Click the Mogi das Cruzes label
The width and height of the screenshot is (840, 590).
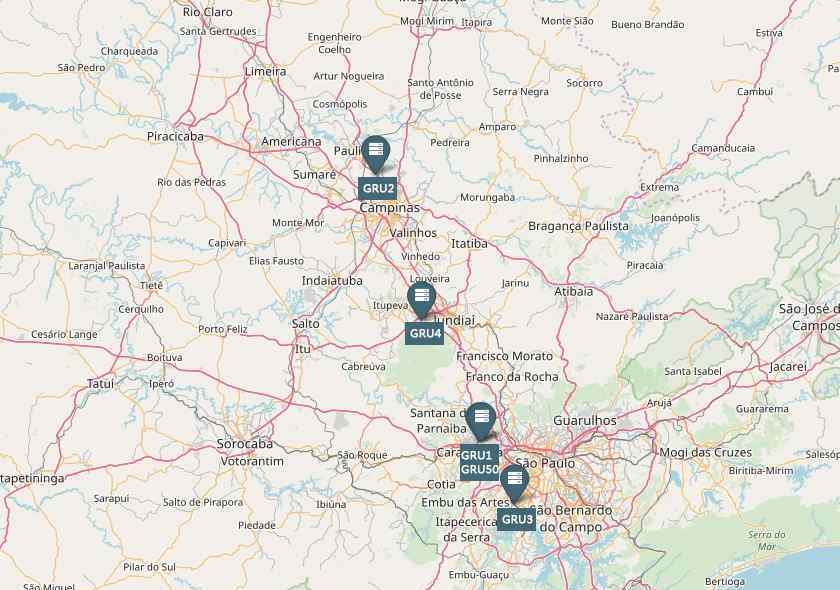[705, 453]
